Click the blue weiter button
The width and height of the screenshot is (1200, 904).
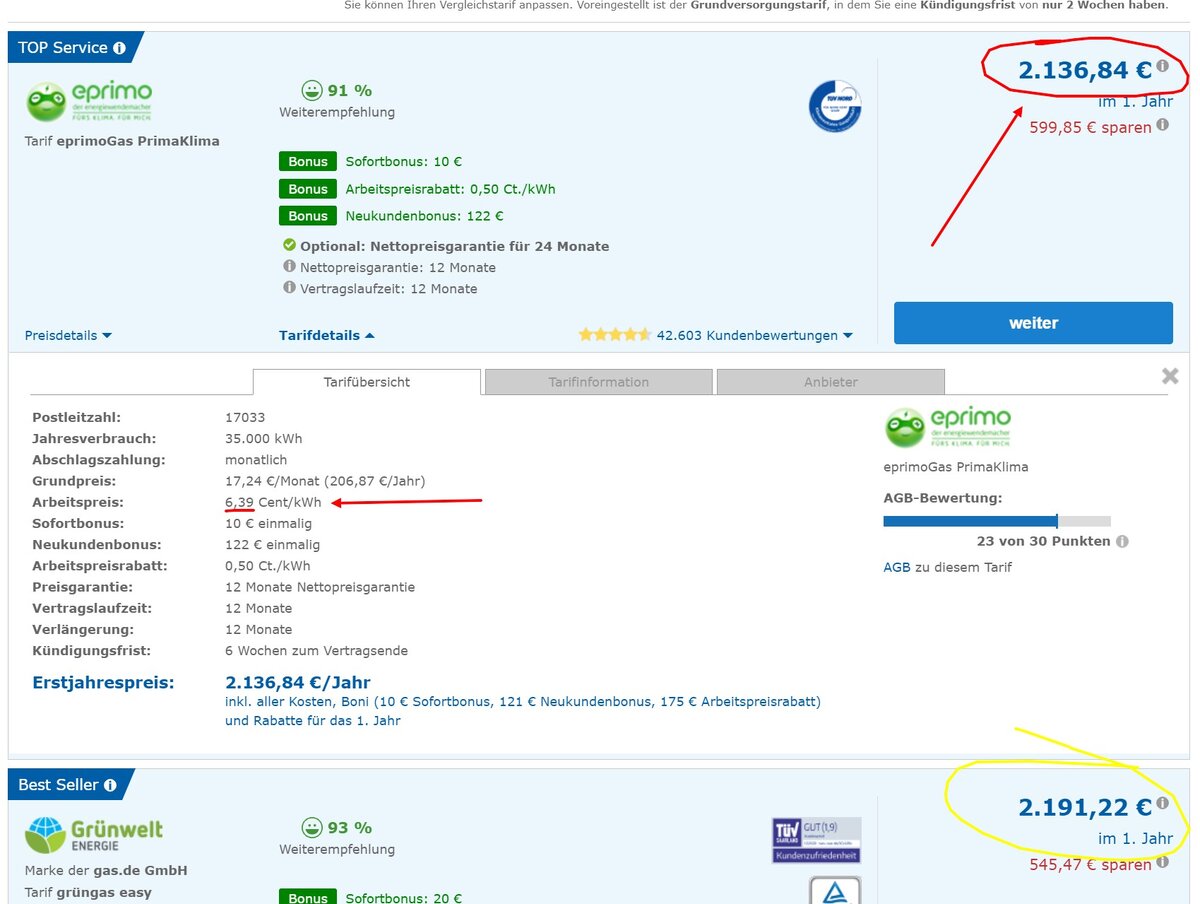coord(1033,323)
